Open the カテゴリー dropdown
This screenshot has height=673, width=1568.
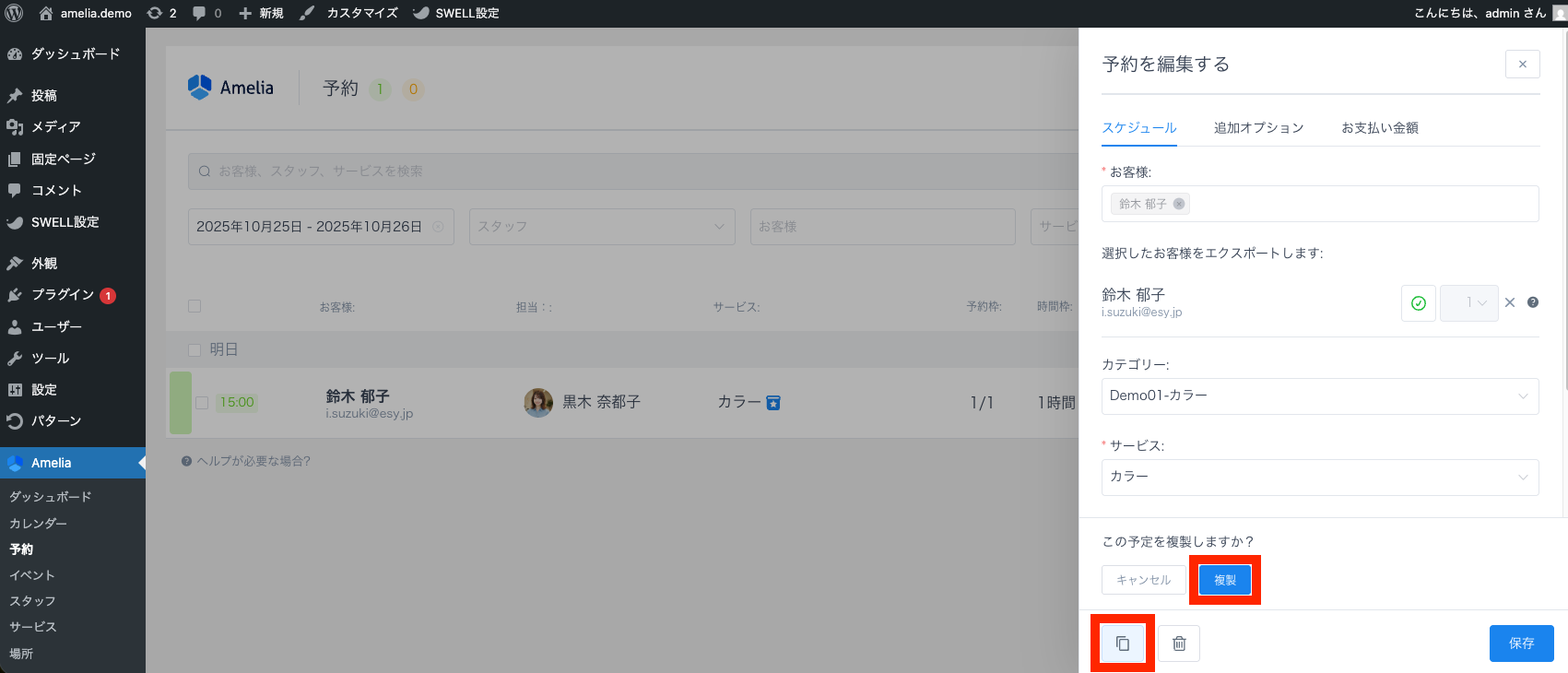pos(1319,396)
